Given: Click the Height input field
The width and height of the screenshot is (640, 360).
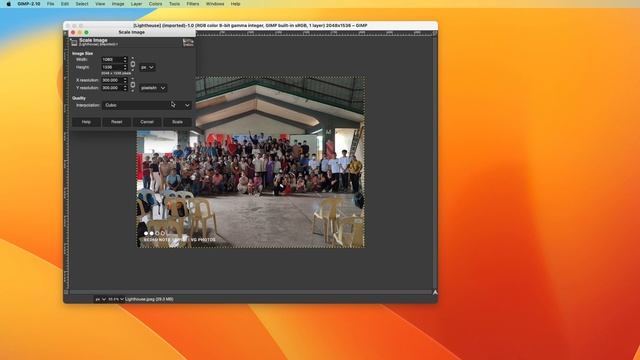Looking at the screenshot, I should [112, 67].
